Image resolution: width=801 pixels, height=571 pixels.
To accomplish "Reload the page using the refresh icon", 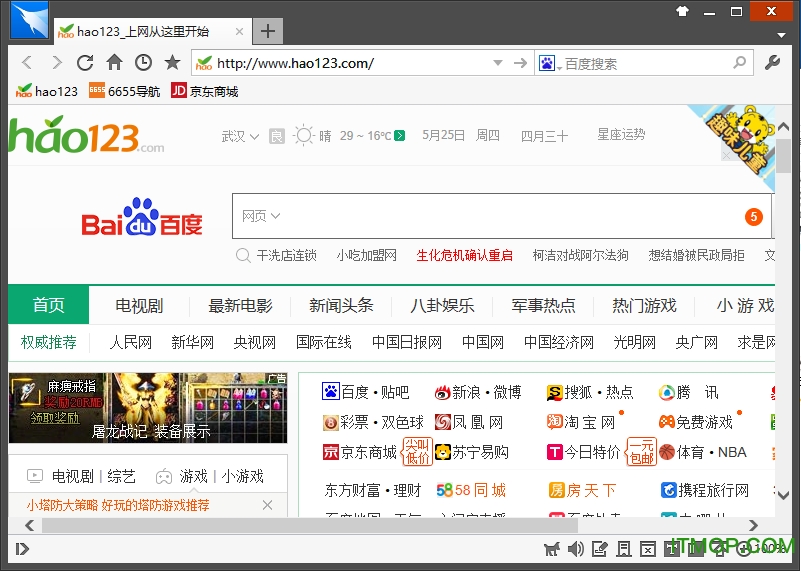I will click(x=85, y=63).
